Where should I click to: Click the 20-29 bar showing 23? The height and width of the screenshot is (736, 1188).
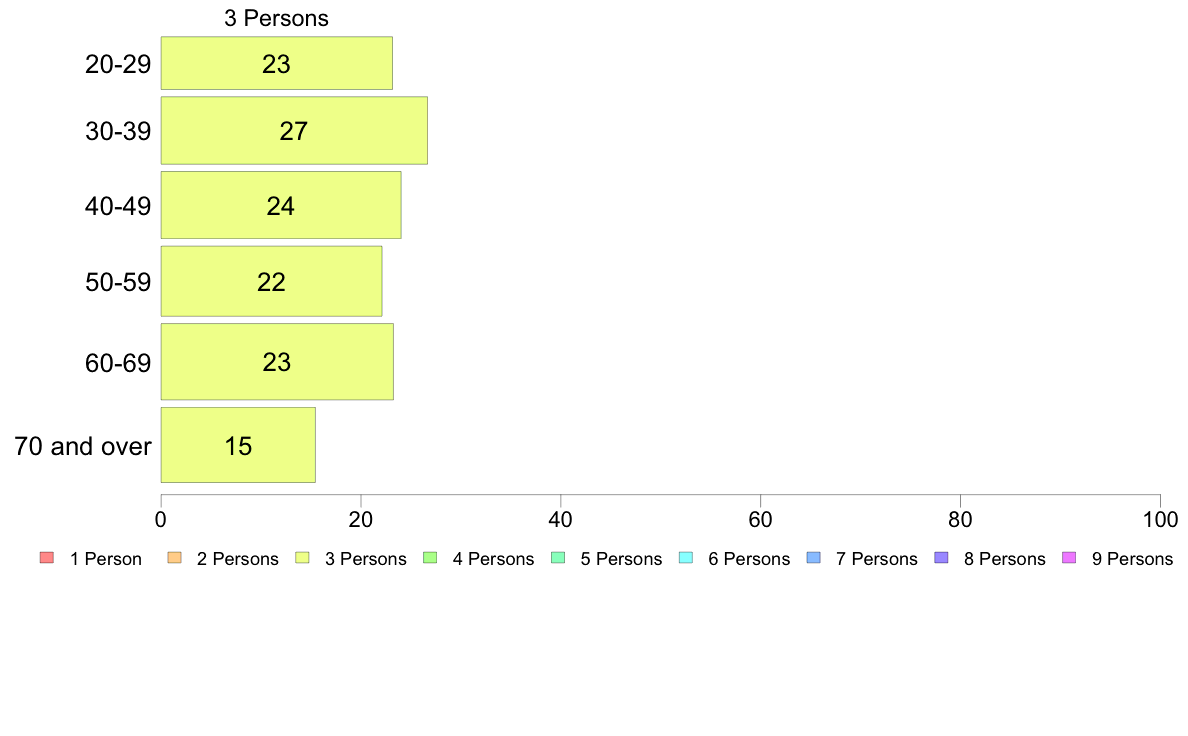pos(277,63)
